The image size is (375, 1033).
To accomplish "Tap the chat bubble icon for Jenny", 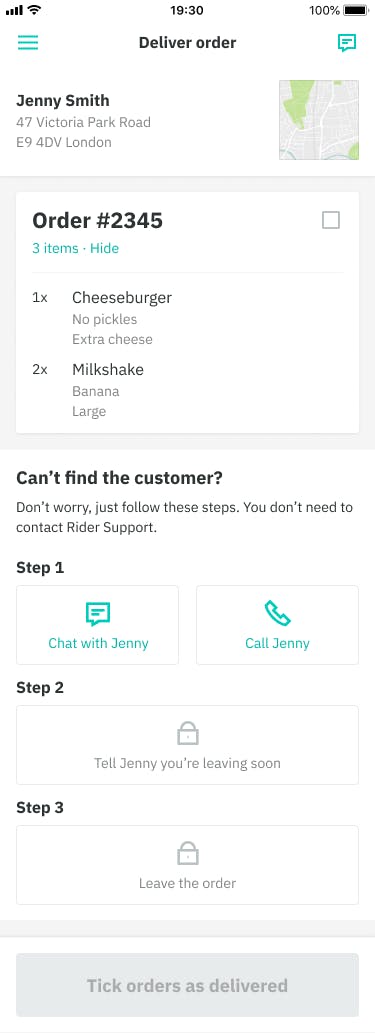I will pyautogui.click(x=98, y=613).
